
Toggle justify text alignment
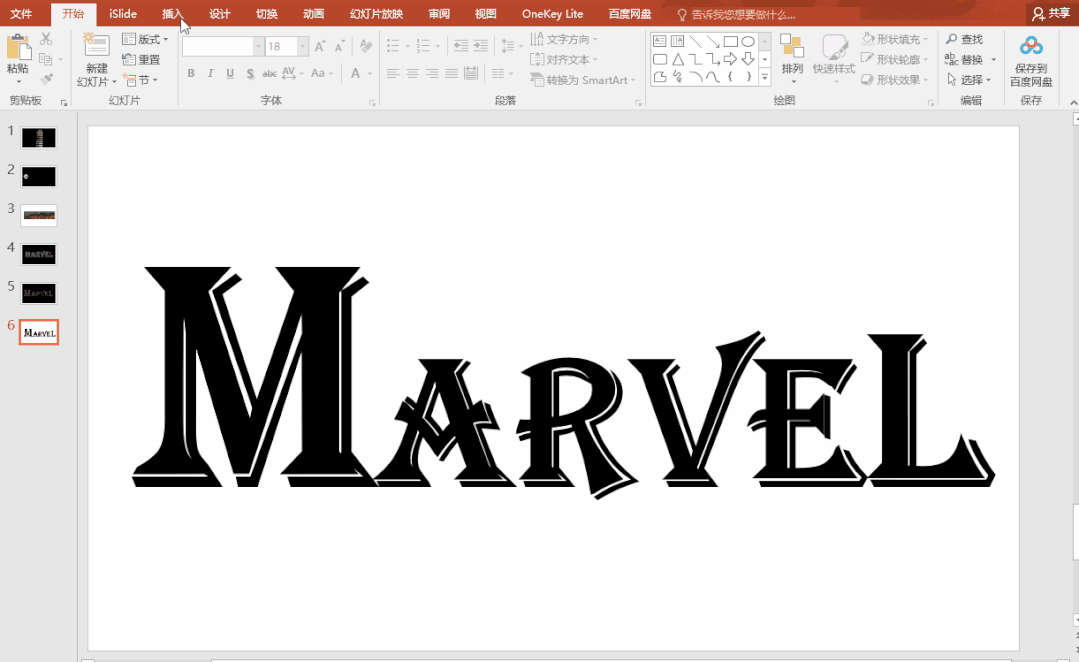(x=451, y=73)
